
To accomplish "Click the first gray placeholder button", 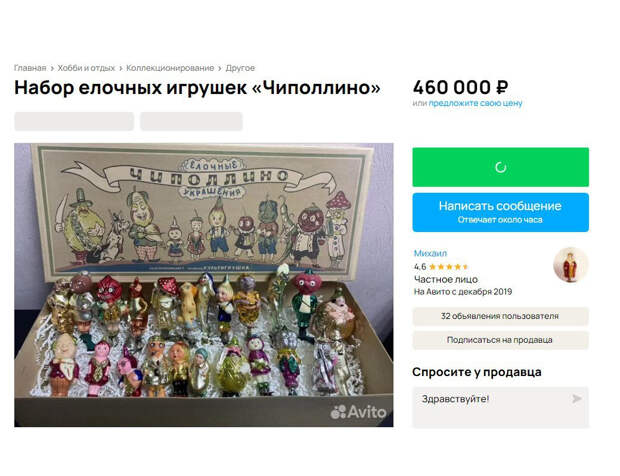I will click(74, 121).
